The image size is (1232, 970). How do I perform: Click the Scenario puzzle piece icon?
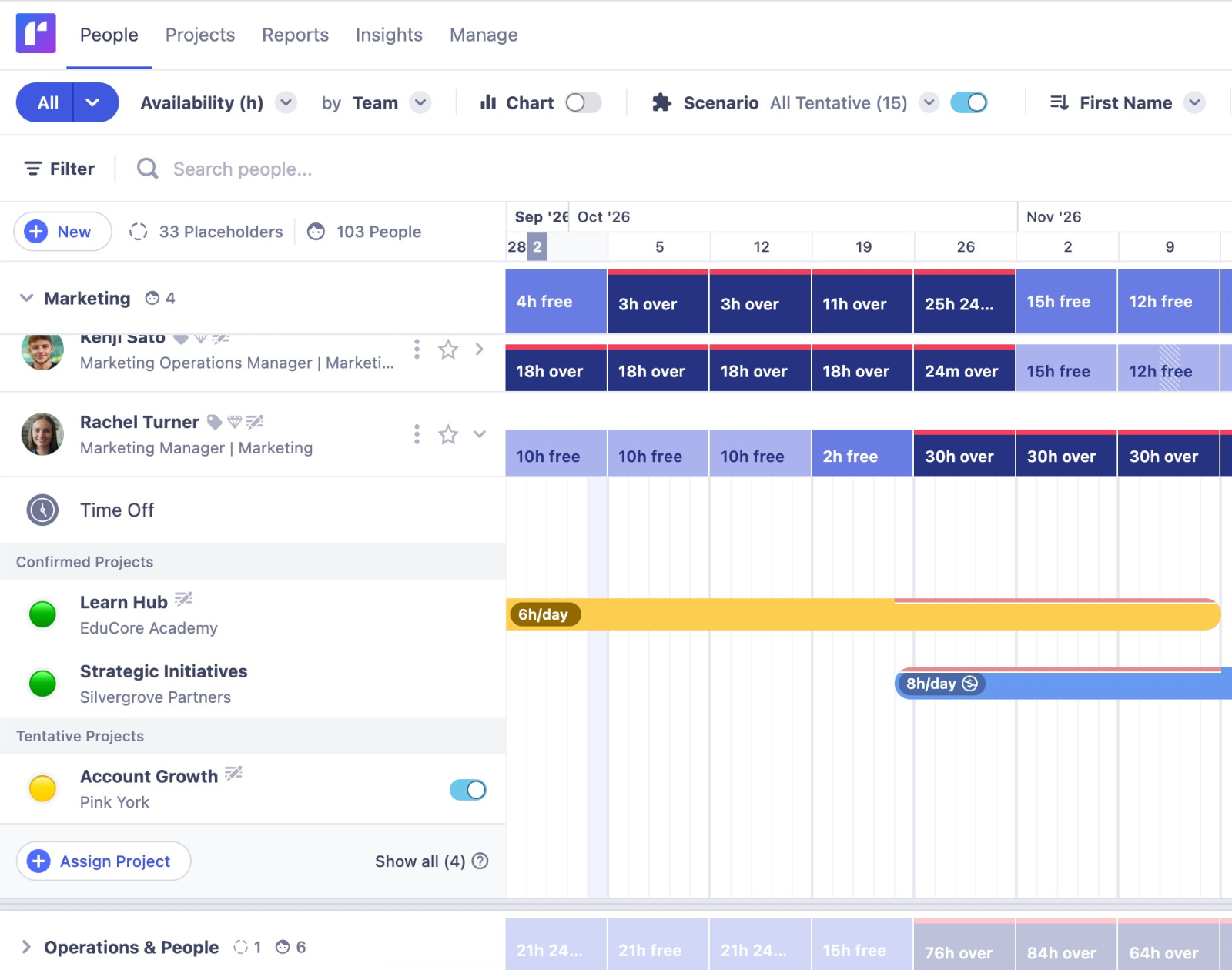pyautogui.click(x=661, y=102)
